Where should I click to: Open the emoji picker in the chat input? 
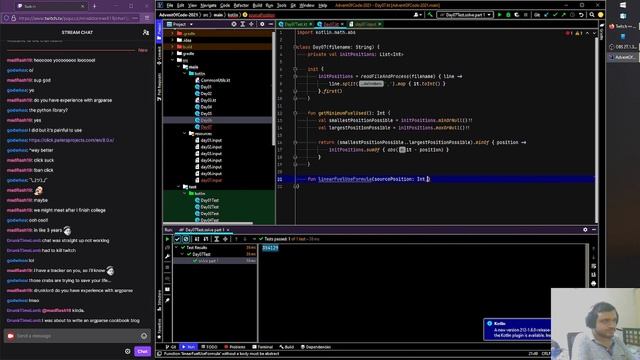(144, 336)
